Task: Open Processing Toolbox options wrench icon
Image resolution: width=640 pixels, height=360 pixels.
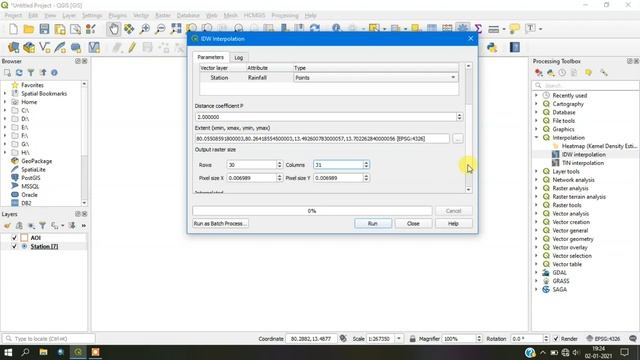Action: pos(604,73)
